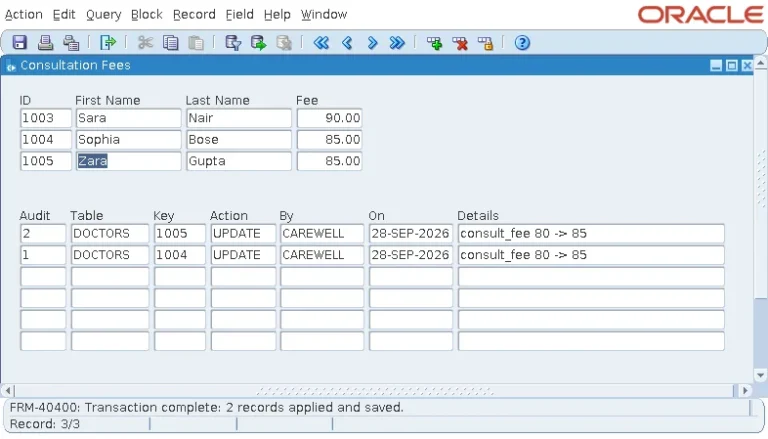
Task: Click the highlighted First Name Zara
Action: pyautogui.click(x=128, y=161)
